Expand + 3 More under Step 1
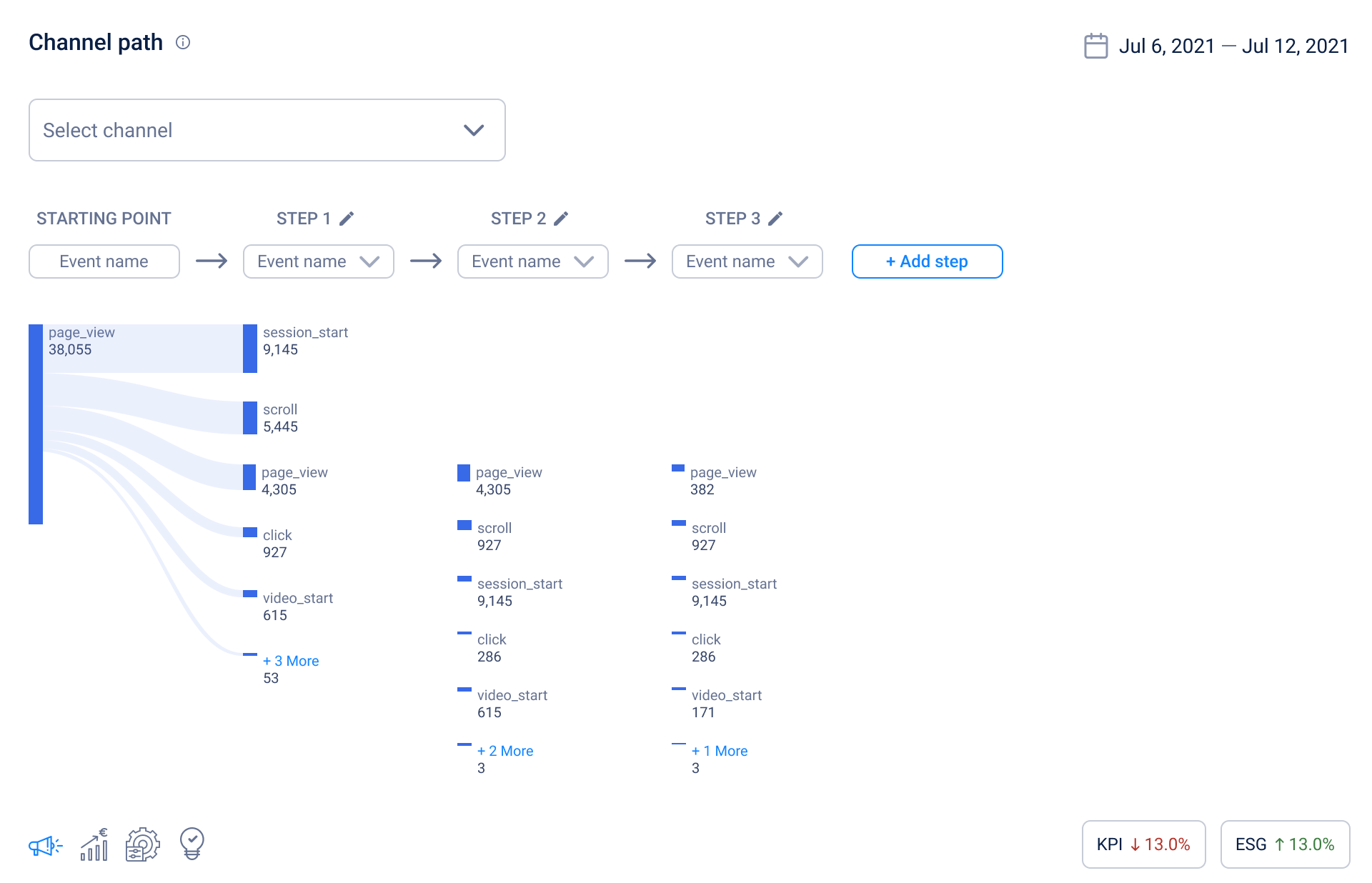Viewport: 1372px width, 883px height. click(291, 661)
